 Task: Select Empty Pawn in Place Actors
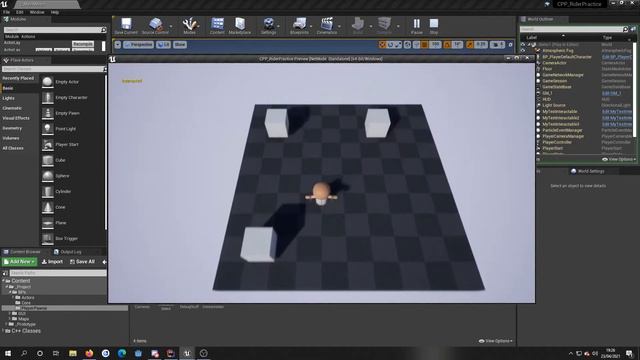pos(73,113)
